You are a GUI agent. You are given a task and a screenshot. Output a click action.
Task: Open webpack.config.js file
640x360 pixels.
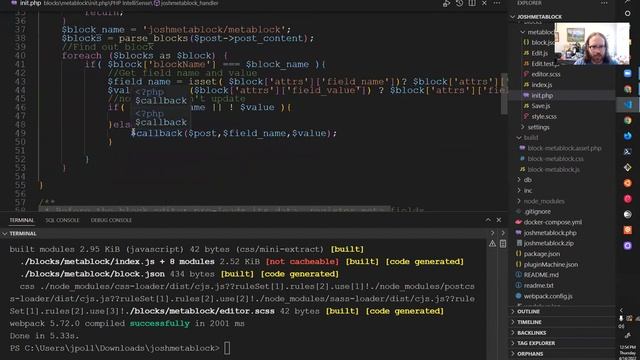coord(548,296)
